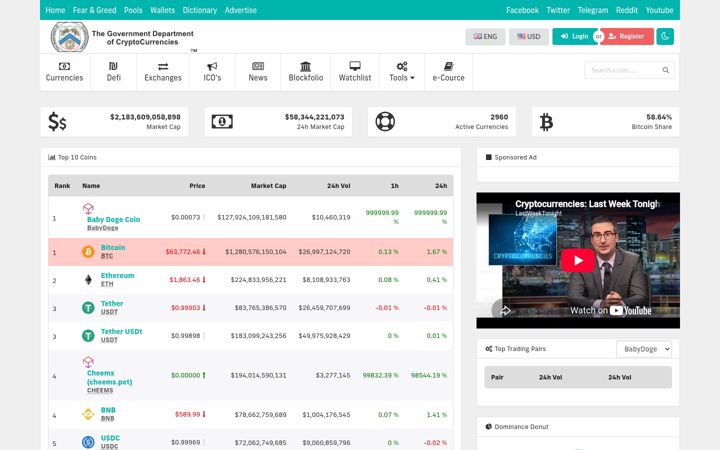Open Pools from top menu
The image size is (720, 450).
(x=133, y=10)
